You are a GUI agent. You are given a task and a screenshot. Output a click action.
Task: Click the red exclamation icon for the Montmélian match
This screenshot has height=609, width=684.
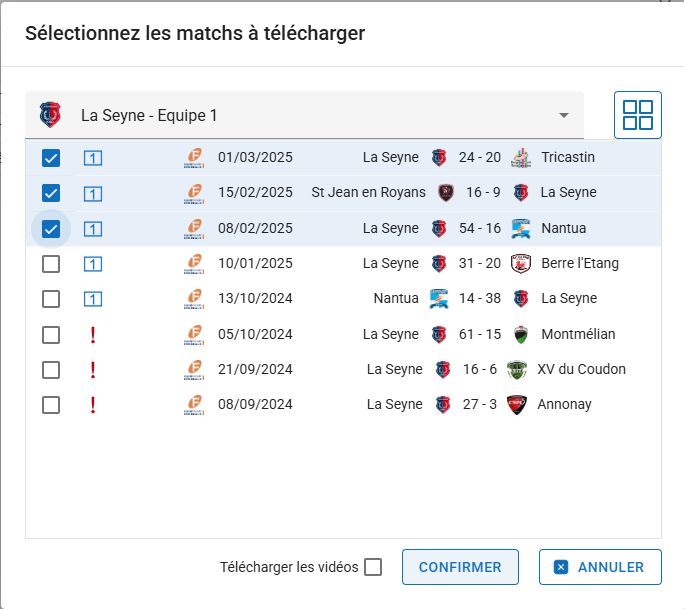click(93, 335)
